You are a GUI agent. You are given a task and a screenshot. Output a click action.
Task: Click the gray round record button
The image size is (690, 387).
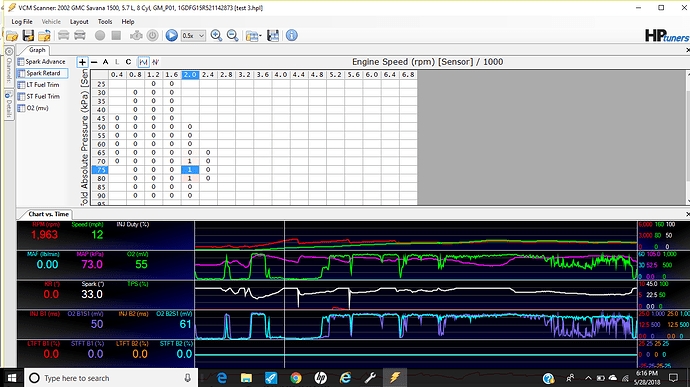(100, 36)
